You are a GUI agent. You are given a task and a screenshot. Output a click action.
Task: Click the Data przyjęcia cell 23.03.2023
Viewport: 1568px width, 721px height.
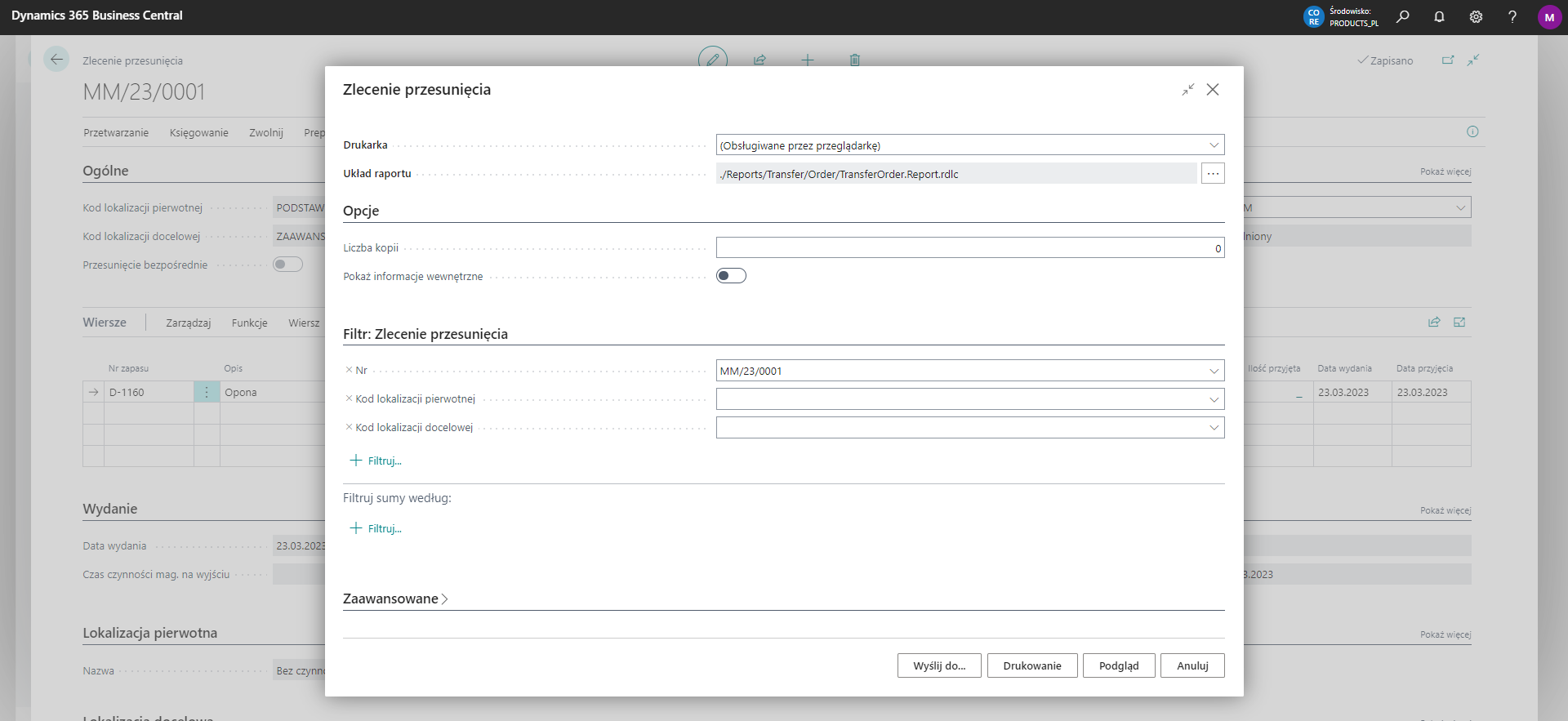pyautogui.click(x=1431, y=392)
